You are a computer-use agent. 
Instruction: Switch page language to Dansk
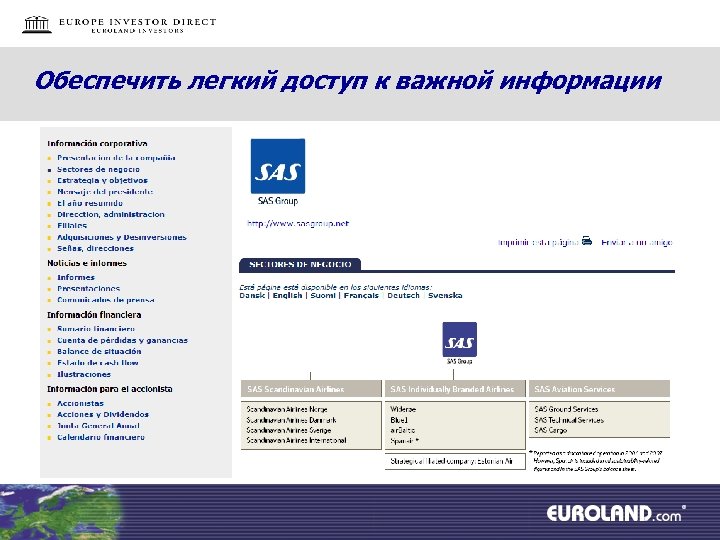tap(252, 295)
